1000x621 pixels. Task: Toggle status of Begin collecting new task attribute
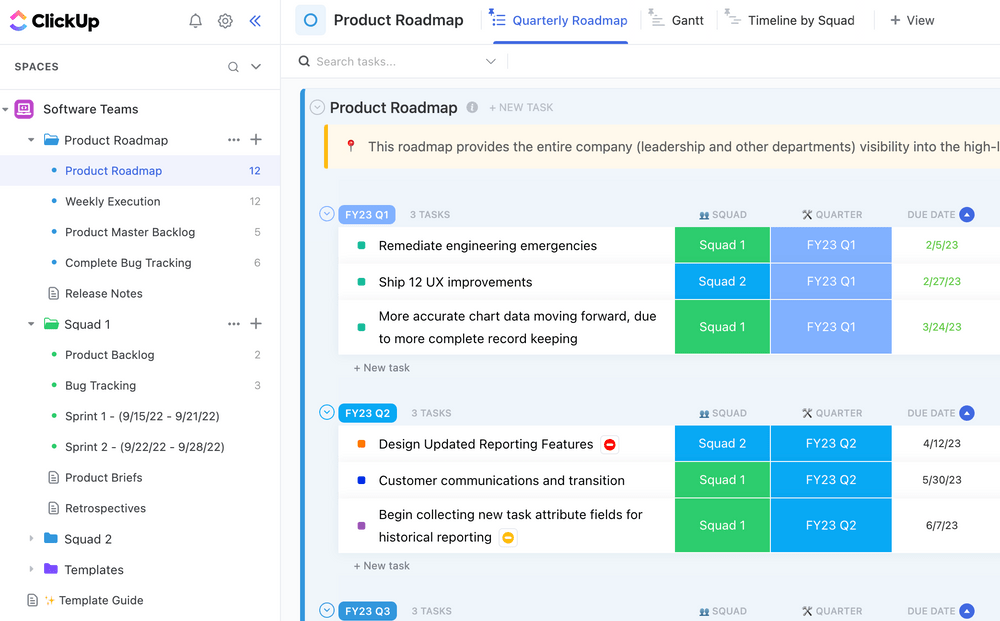pos(362,526)
